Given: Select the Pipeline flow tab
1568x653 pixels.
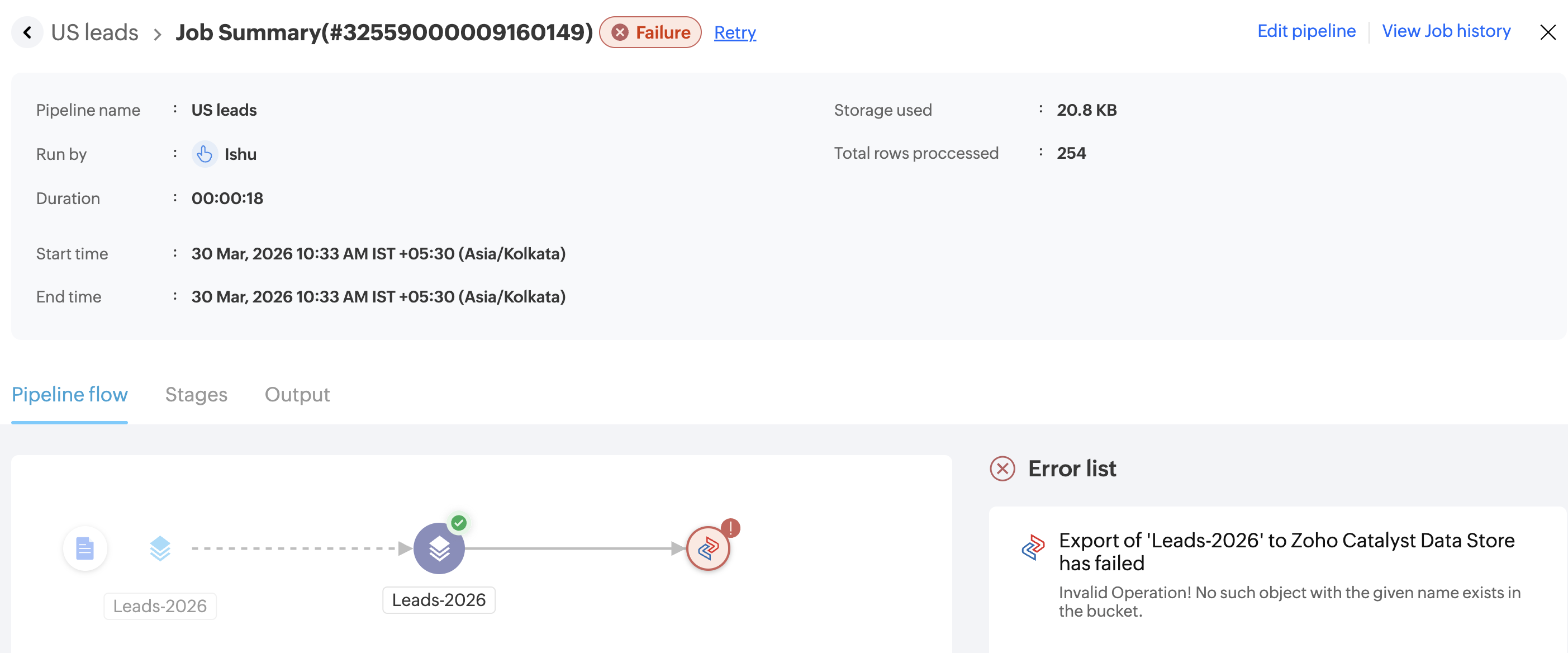Looking at the screenshot, I should [x=69, y=395].
